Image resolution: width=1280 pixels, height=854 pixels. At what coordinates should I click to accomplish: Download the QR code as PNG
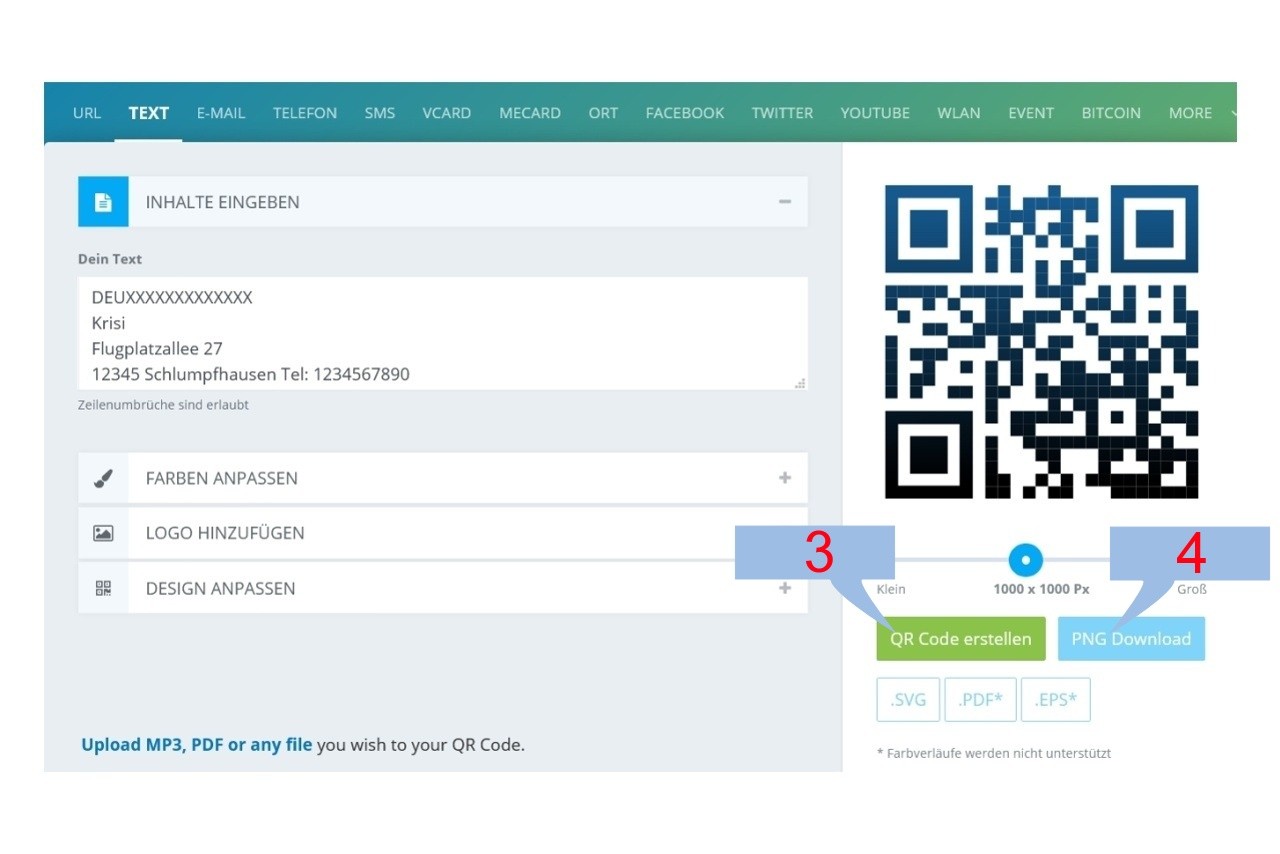tap(1131, 638)
